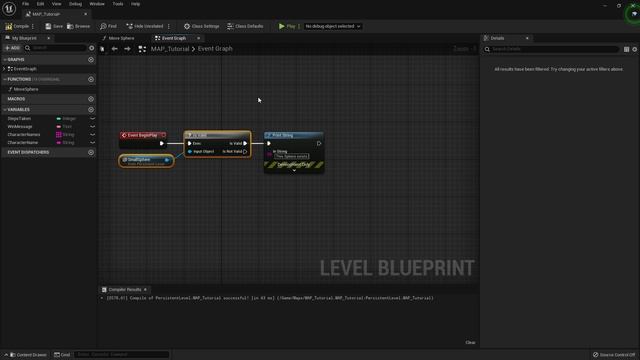
Task: Select the StepsTaken variable
Action: point(19,118)
